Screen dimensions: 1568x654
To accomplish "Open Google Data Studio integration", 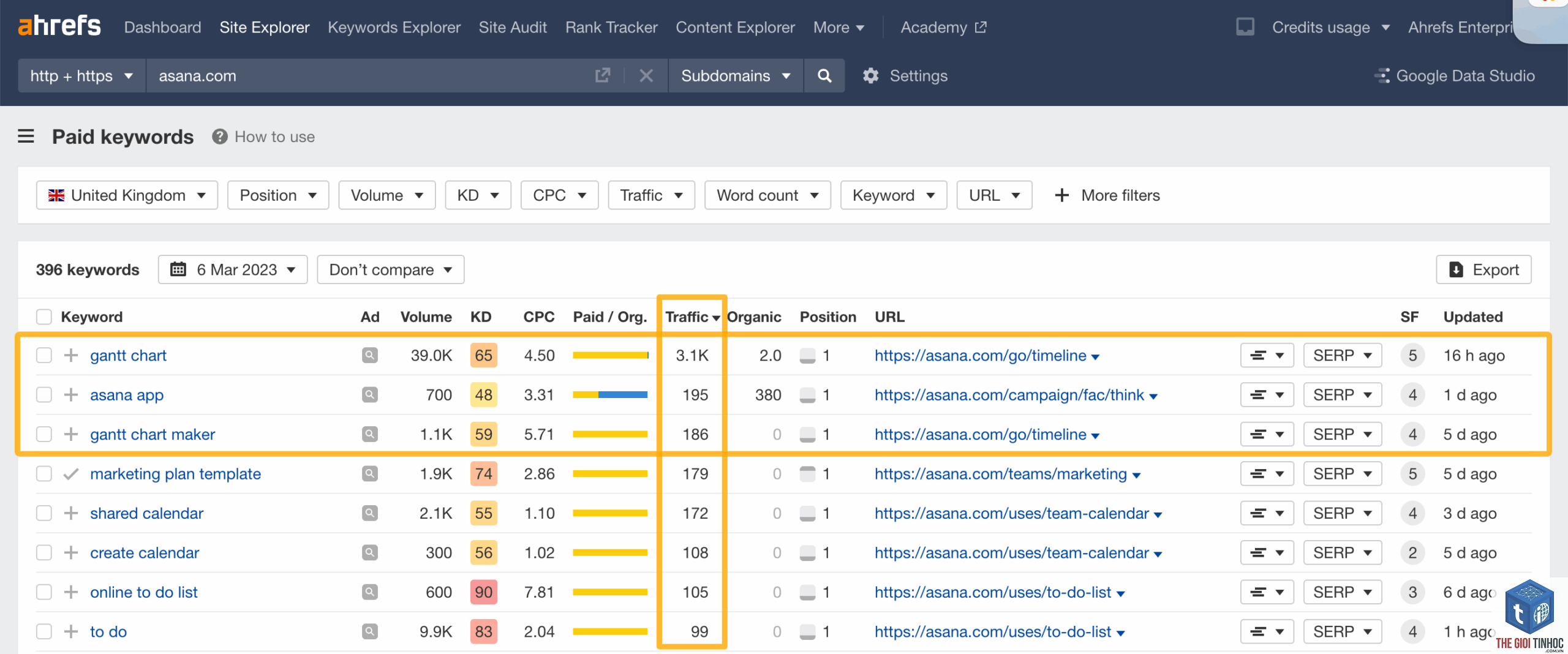I will pyautogui.click(x=1455, y=75).
